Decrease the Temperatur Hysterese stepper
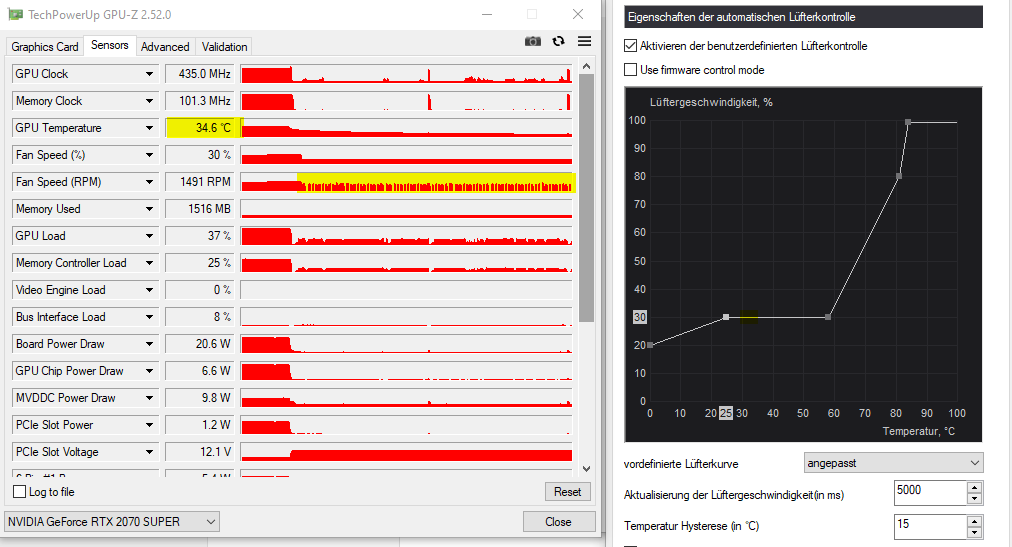 [x=975, y=533]
